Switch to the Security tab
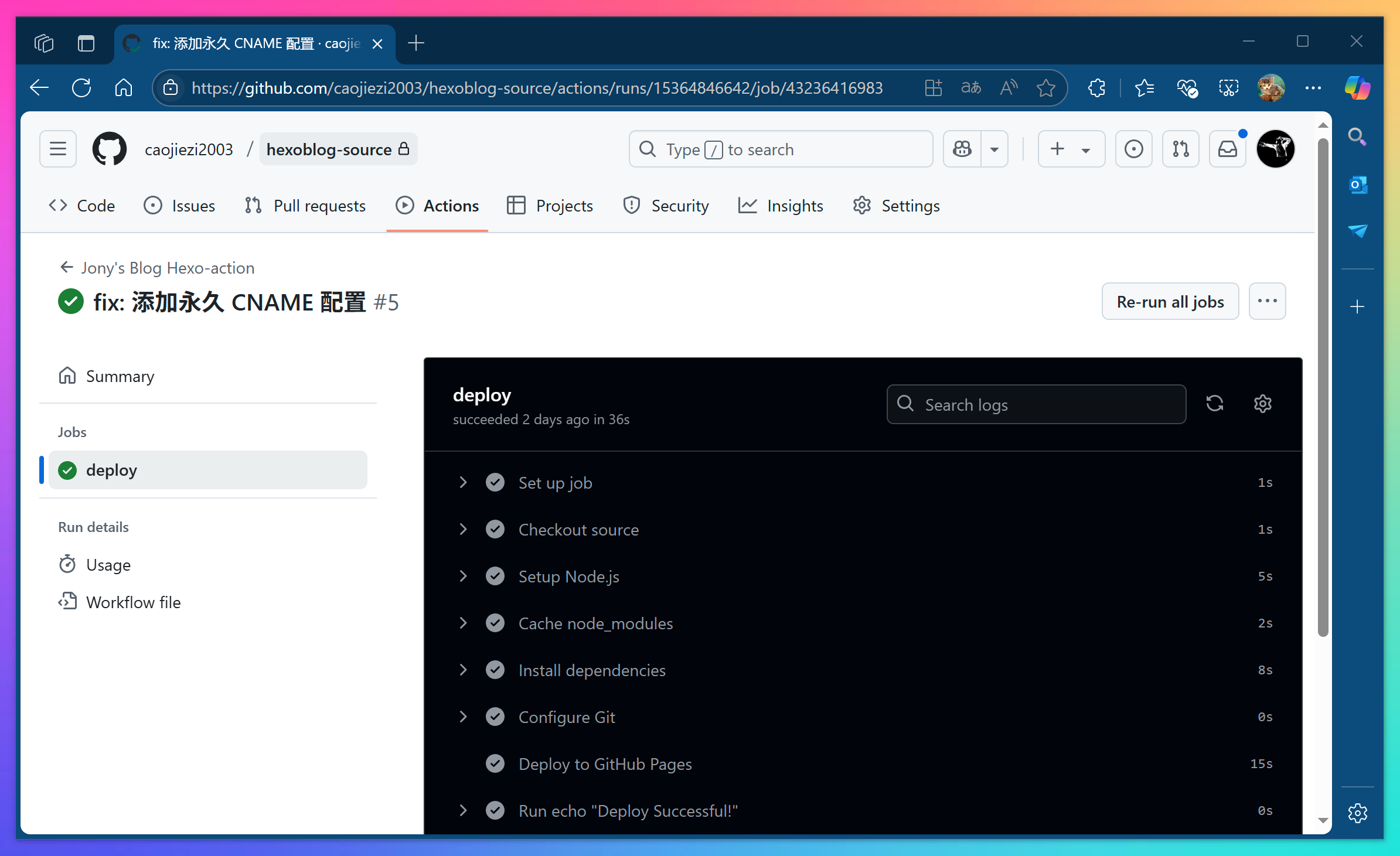The image size is (1400, 856). click(666, 206)
